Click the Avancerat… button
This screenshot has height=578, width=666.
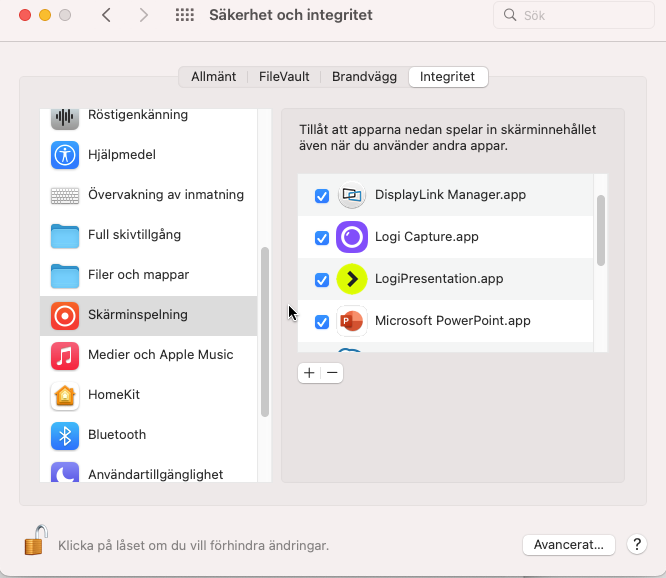pos(568,545)
